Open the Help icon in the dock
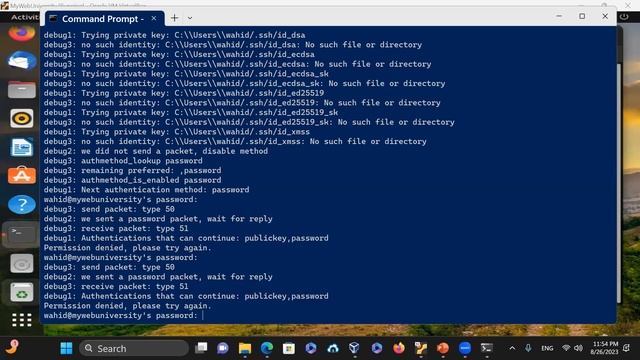 (22, 204)
